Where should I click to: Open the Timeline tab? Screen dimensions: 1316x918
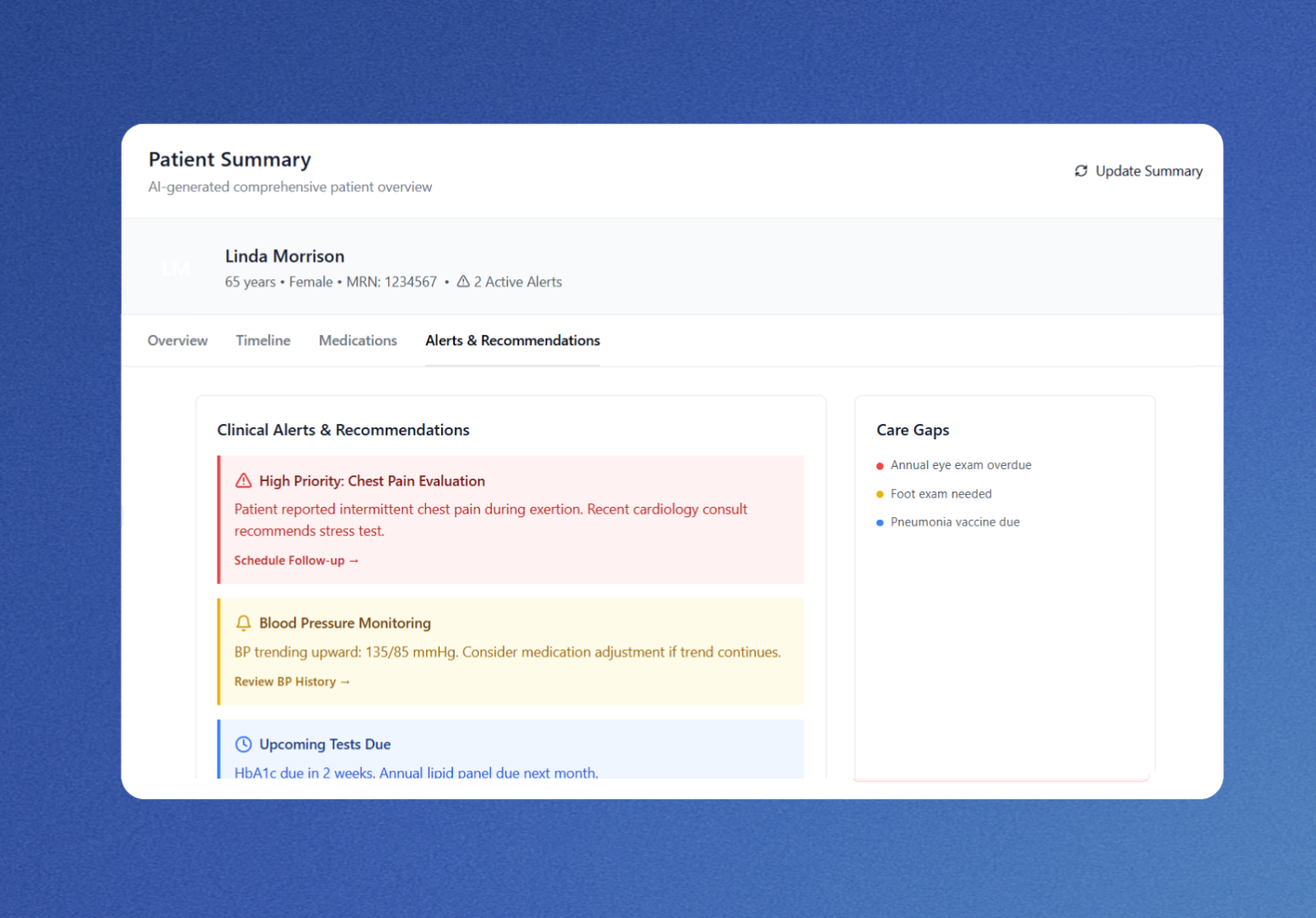coord(263,340)
